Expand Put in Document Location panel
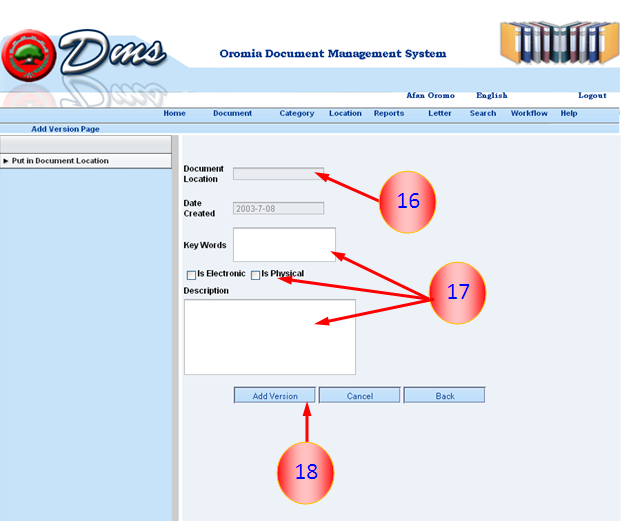The image size is (621, 523). tap(86, 161)
